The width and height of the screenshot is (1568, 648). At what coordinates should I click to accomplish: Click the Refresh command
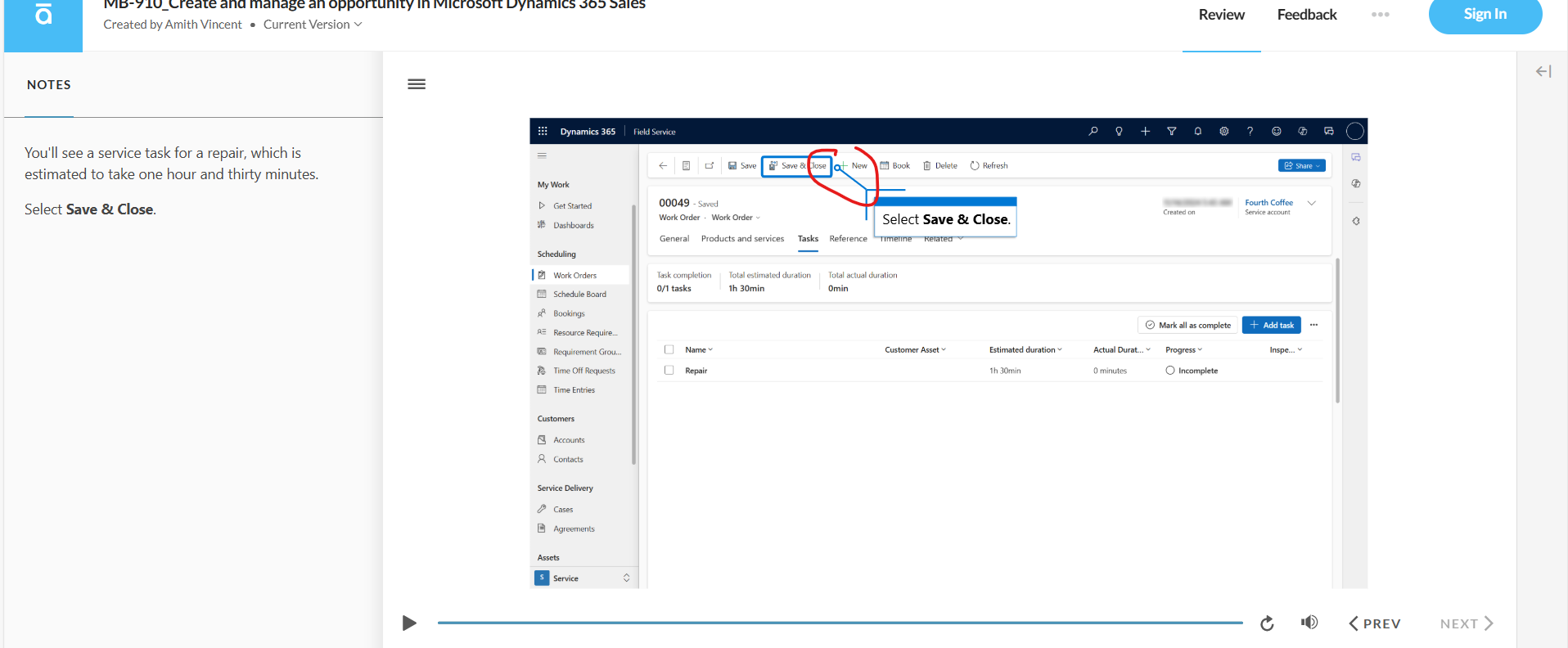(989, 165)
